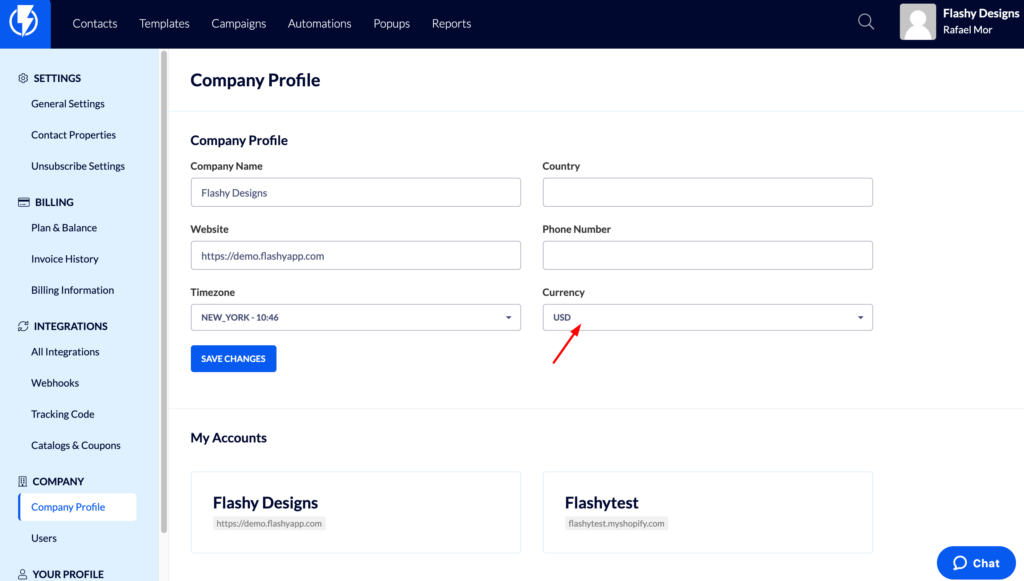Click the Integrations sync icon

pos(23,326)
